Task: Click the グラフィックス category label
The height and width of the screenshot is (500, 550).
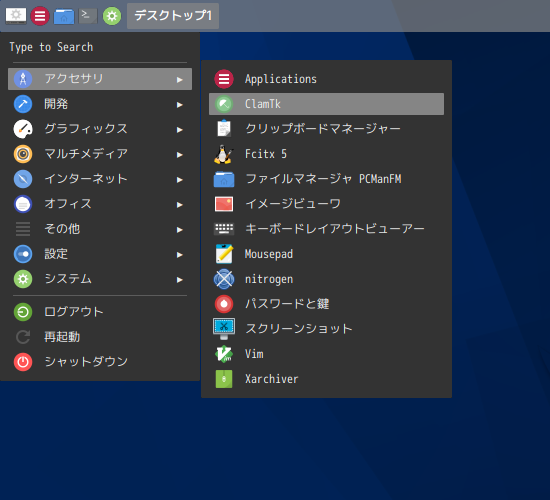Action: pyautogui.click(x=86, y=129)
